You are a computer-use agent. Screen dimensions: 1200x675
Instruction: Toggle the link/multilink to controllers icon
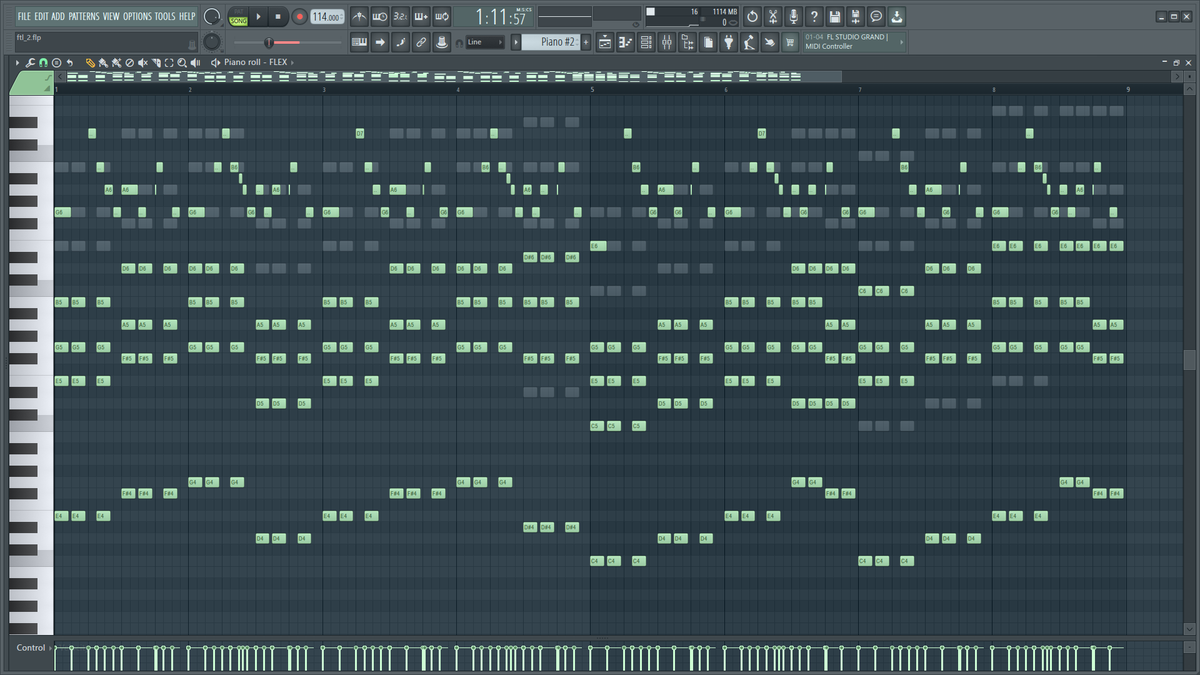coord(421,42)
